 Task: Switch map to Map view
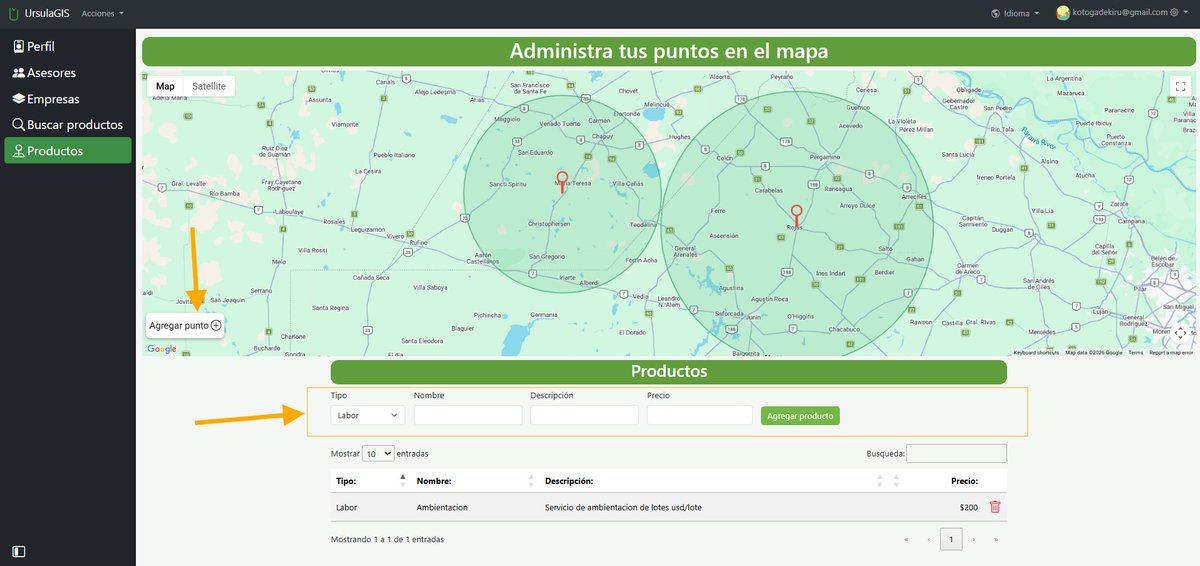click(x=165, y=87)
